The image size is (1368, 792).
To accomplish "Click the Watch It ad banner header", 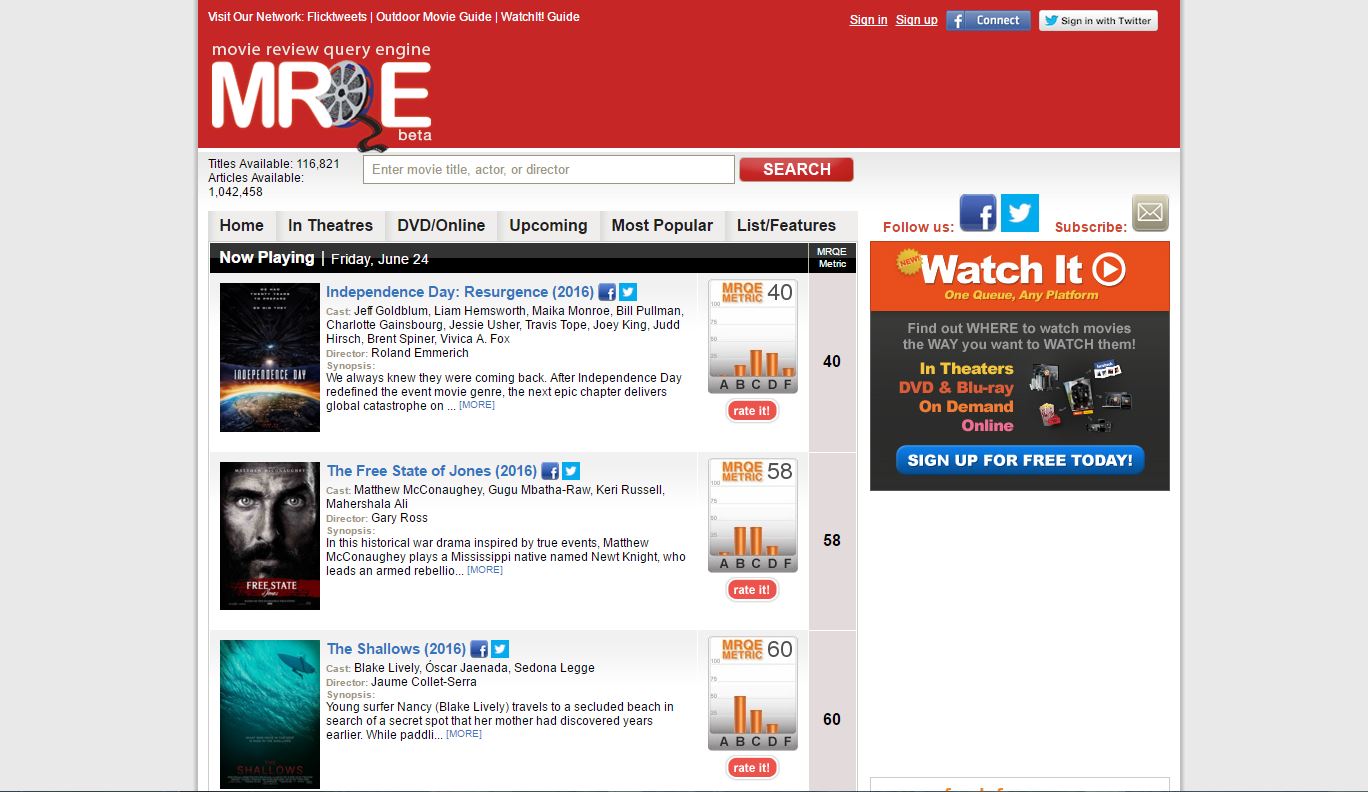I will coord(1020,276).
